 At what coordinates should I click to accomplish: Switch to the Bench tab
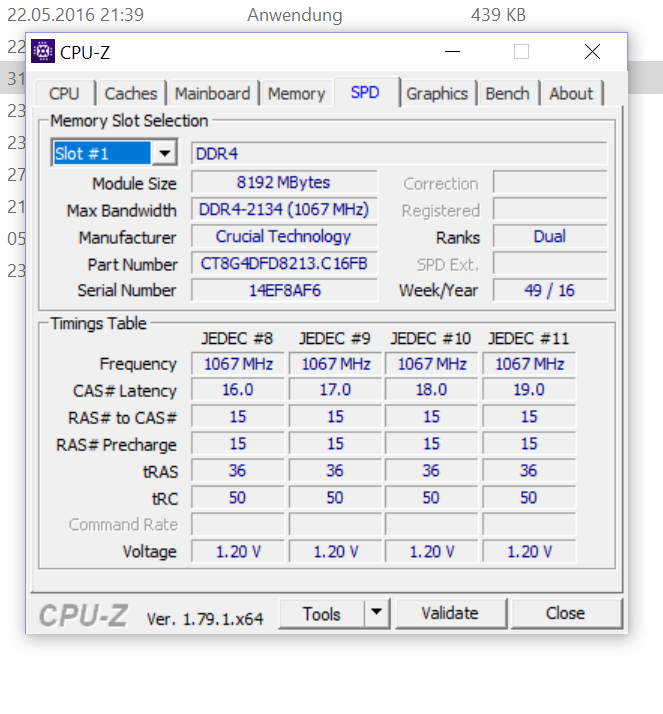pos(507,93)
